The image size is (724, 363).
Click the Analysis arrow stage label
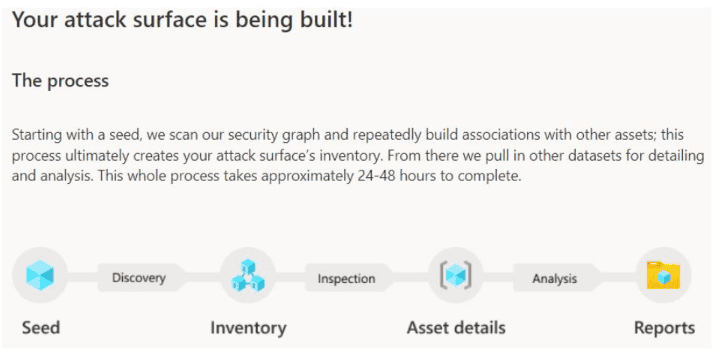[554, 278]
